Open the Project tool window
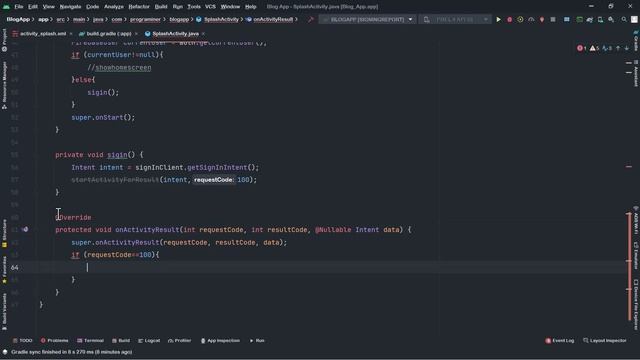Screen dimensions: 640x360 [x=4, y=40]
